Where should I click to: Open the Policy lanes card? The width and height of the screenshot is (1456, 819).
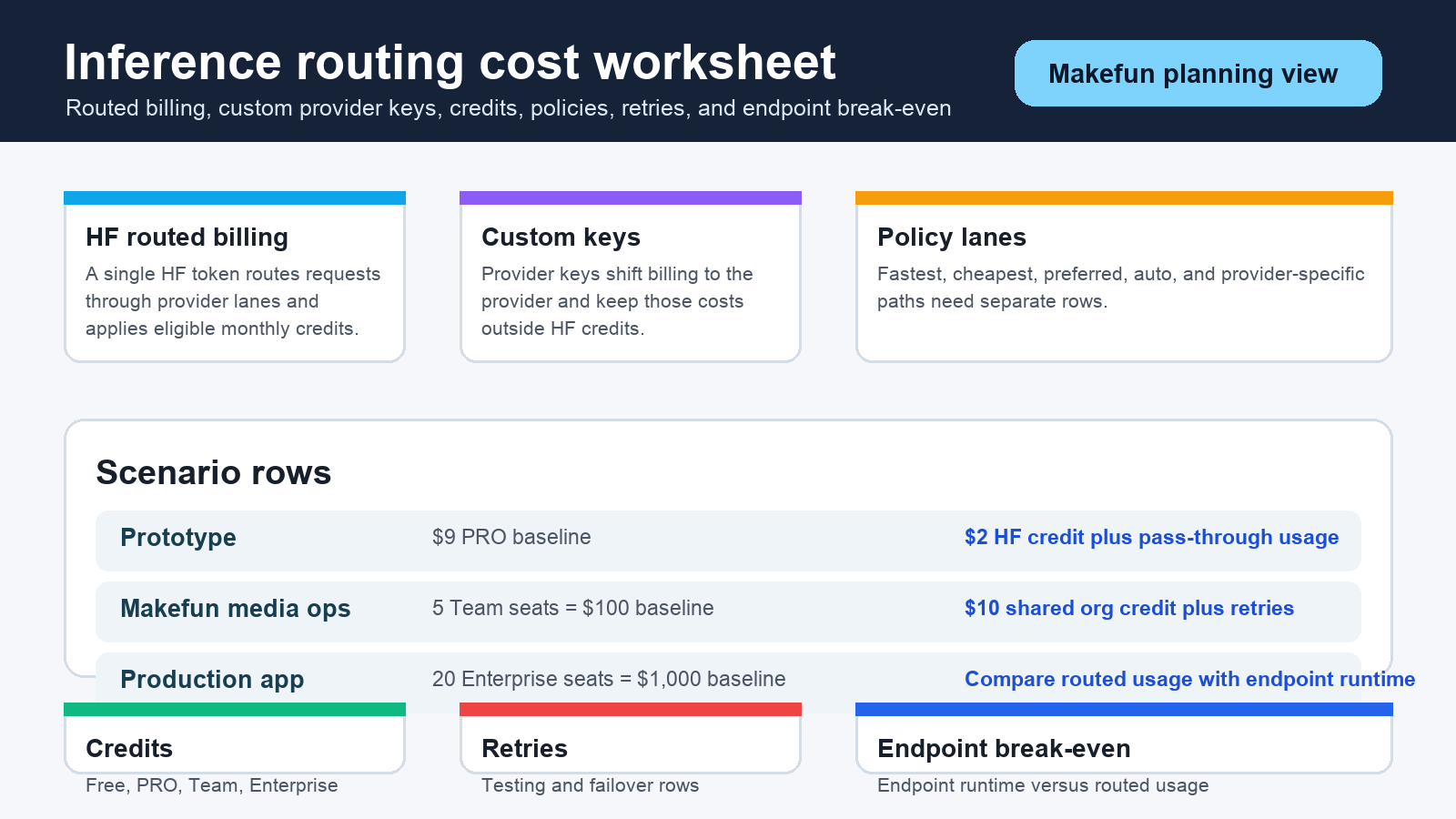[1124, 277]
